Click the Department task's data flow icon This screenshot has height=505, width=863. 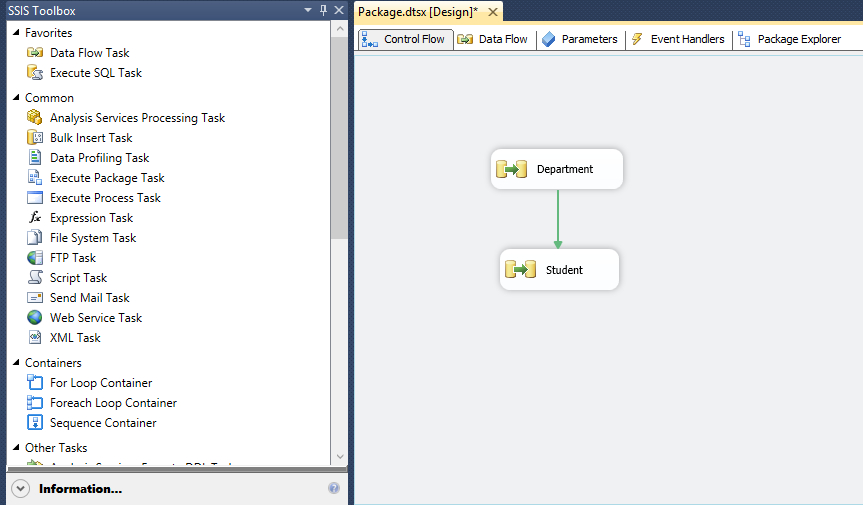(511, 169)
